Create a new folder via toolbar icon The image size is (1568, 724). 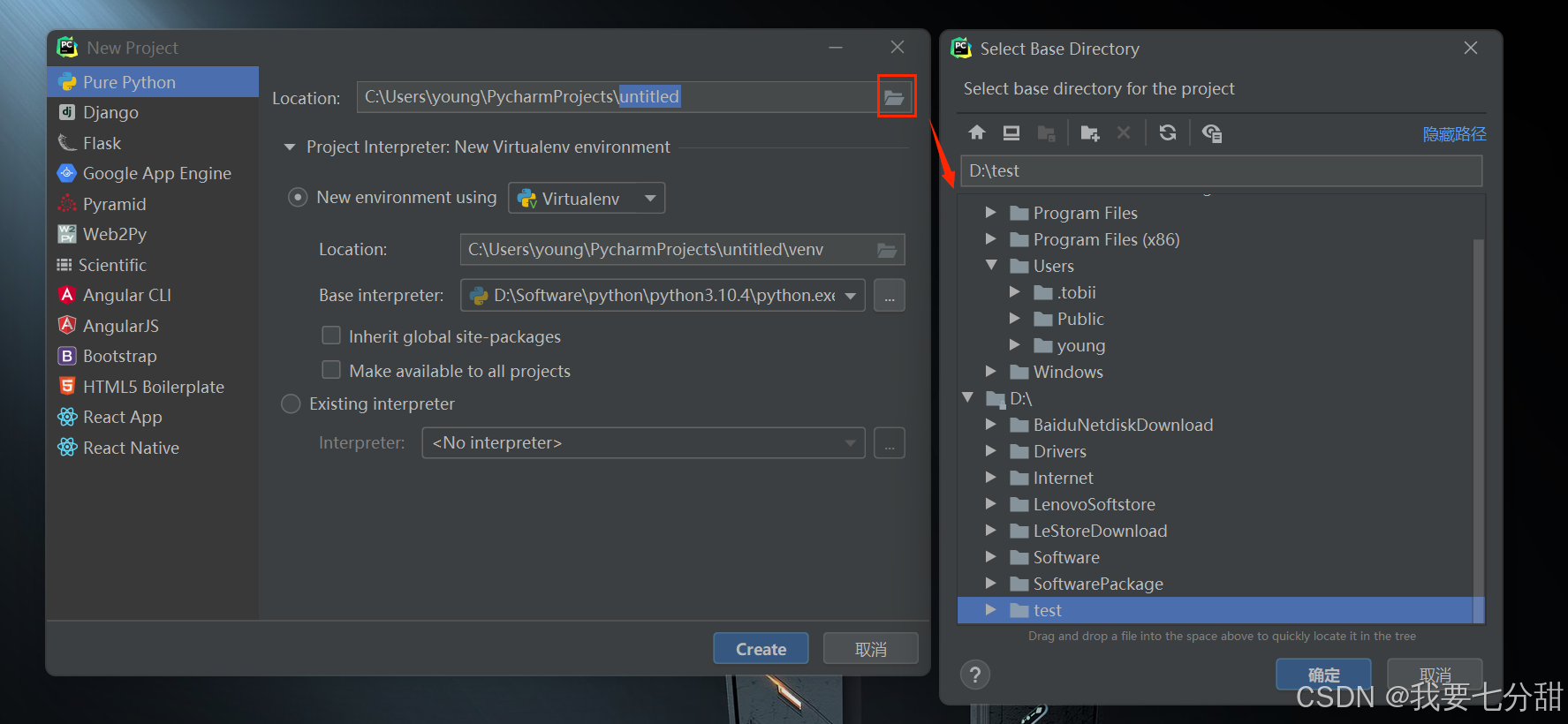tap(1089, 133)
